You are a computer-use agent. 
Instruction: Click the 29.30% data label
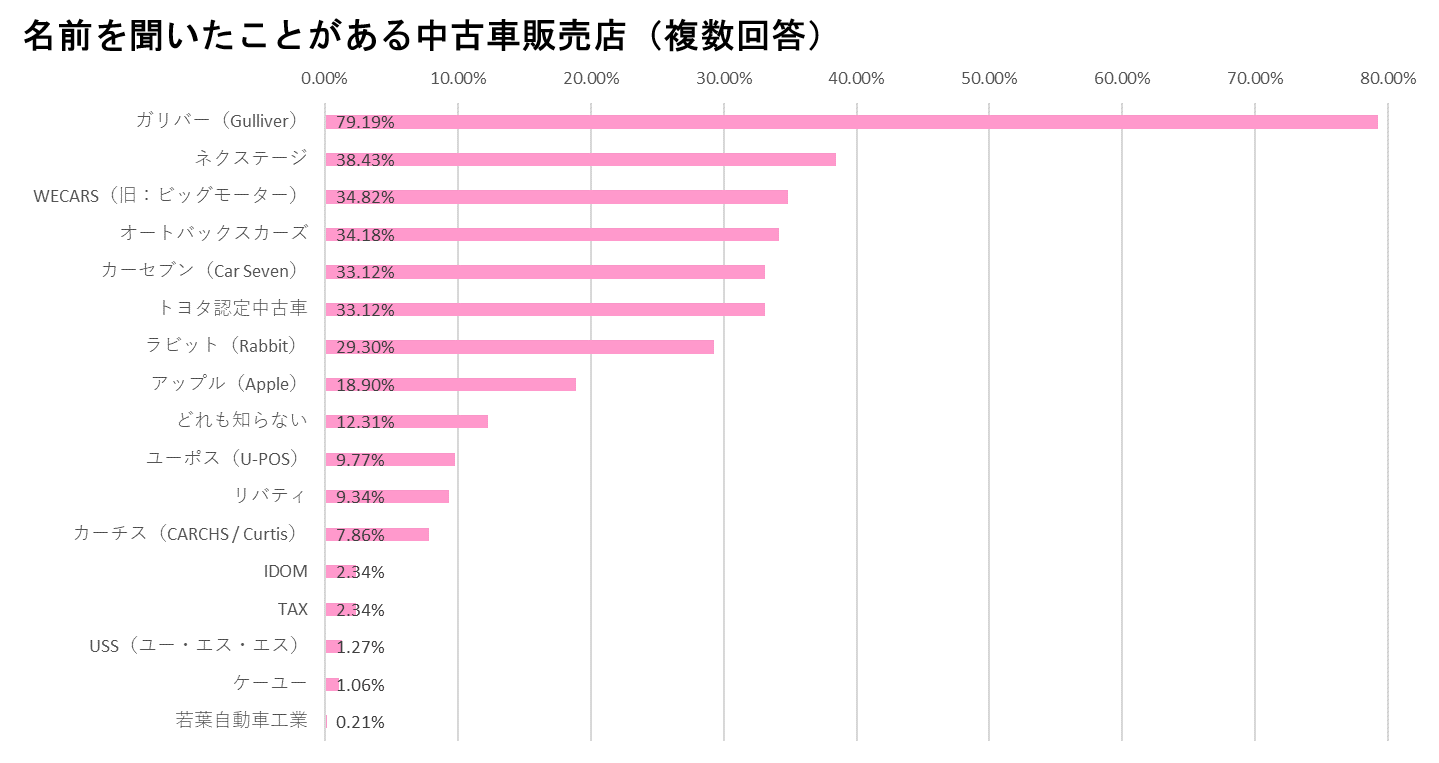pos(365,347)
